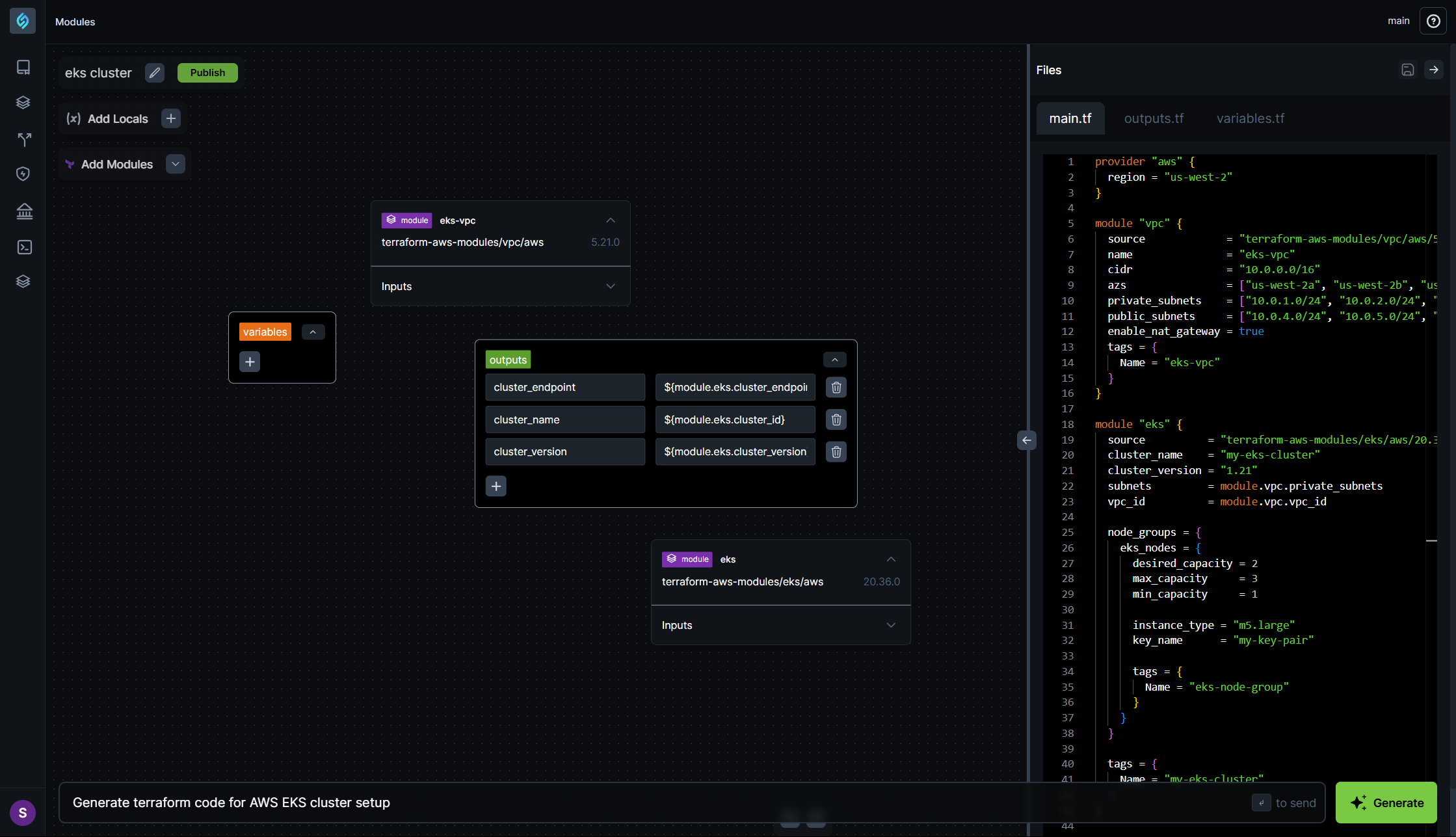Viewport: 1456px width, 837px height.
Task: Click the eks-vpc module badge
Action: [x=406, y=220]
